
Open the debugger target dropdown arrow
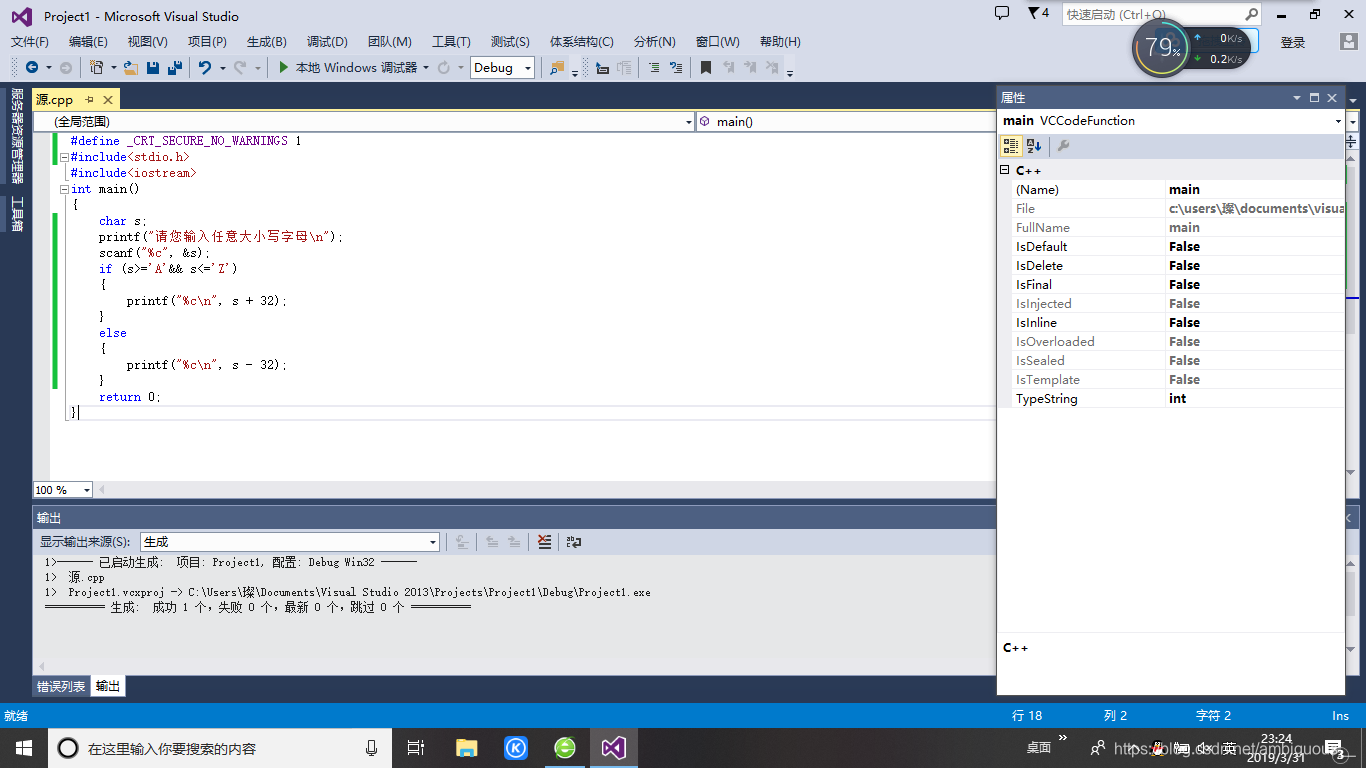coord(426,68)
